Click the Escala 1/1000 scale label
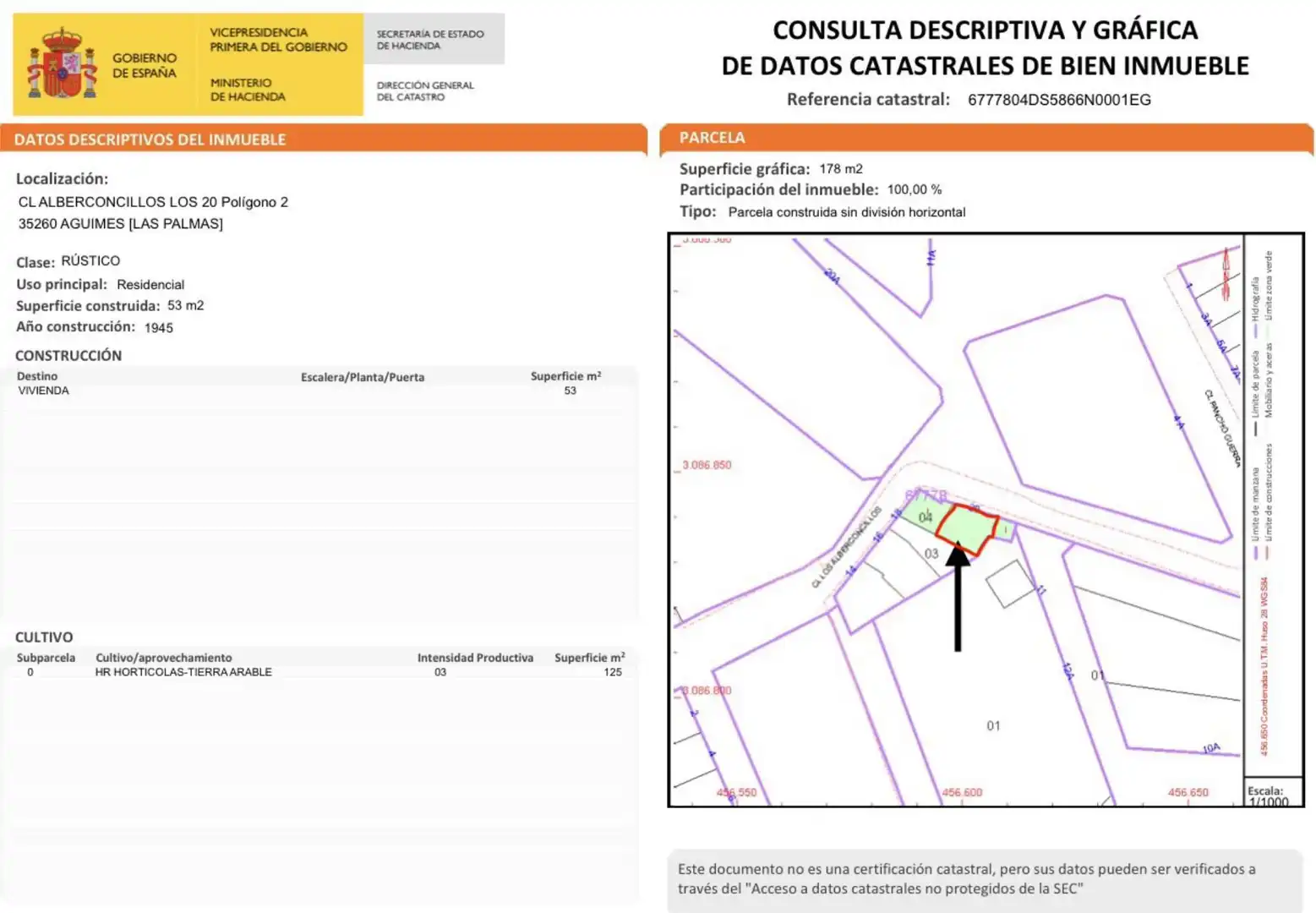Screen dimensions: 1316x913 1268,796
